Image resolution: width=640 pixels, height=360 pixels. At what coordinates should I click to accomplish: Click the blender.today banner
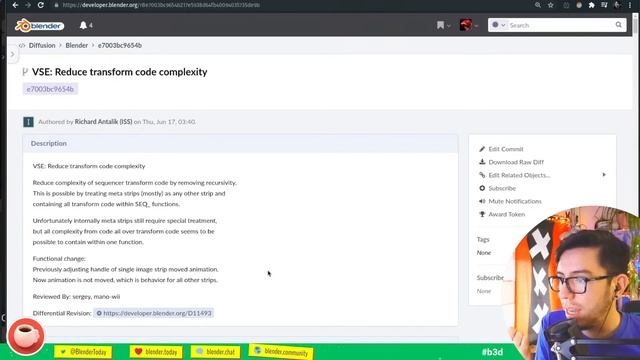point(156,351)
